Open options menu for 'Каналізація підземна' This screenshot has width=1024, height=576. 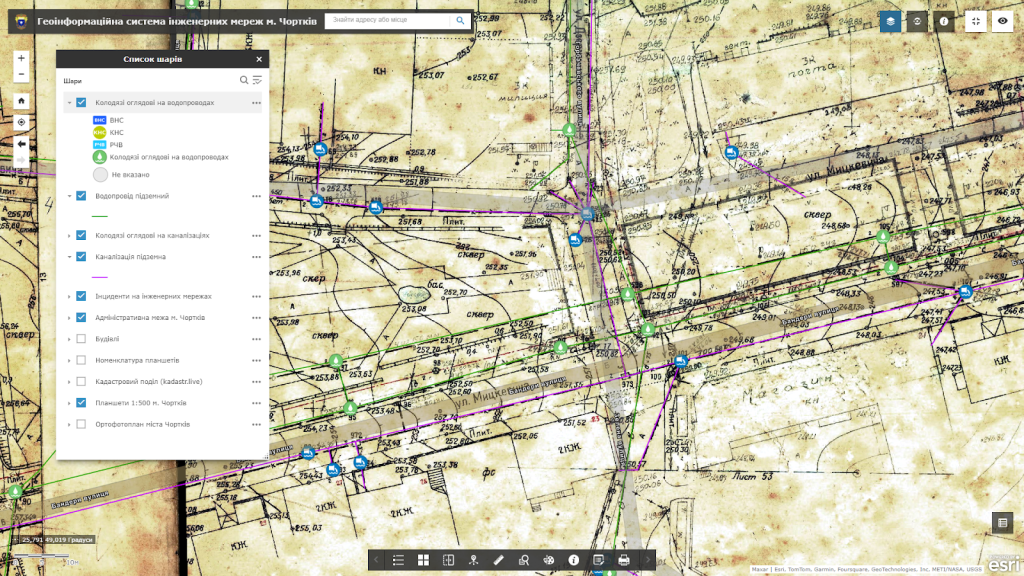pos(256,257)
